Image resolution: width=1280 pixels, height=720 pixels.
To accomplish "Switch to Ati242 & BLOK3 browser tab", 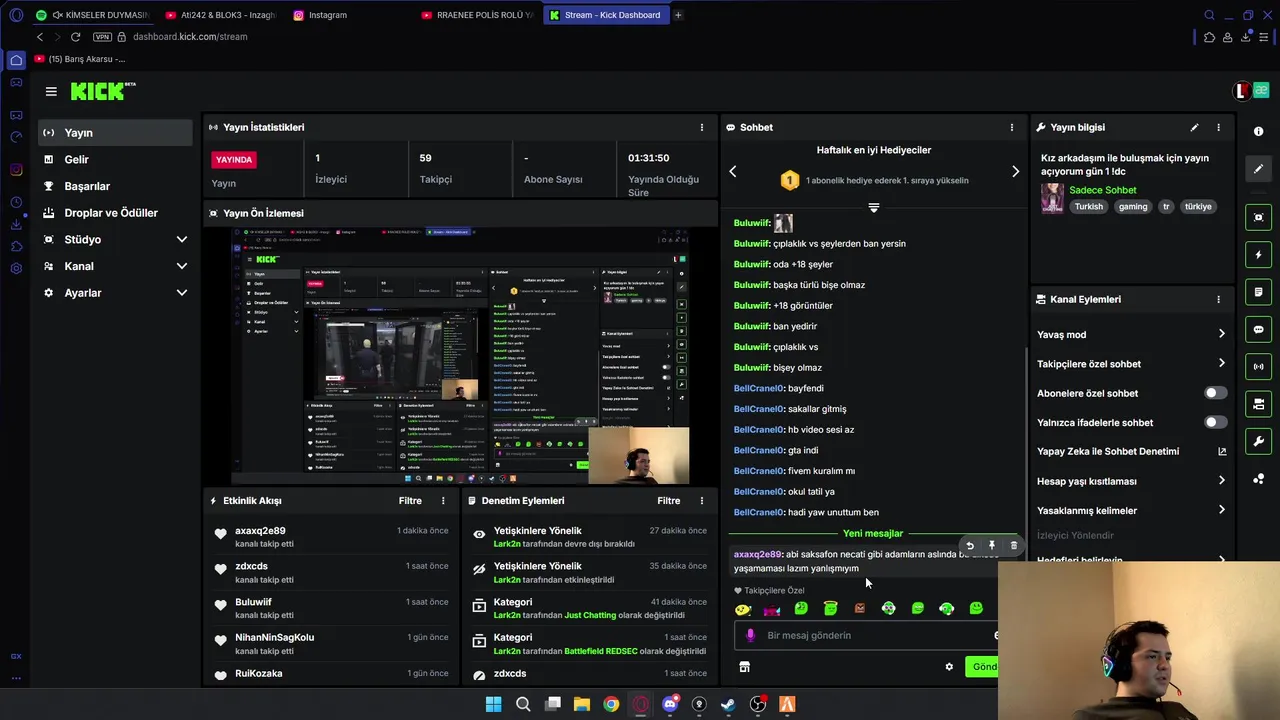I will (219, 15).
